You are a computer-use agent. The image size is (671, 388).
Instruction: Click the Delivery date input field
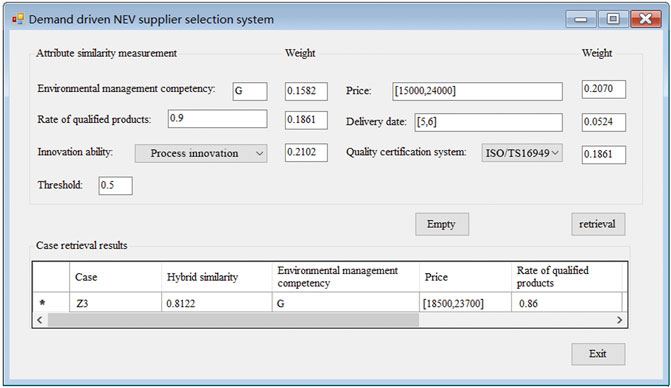pos(488,122)
